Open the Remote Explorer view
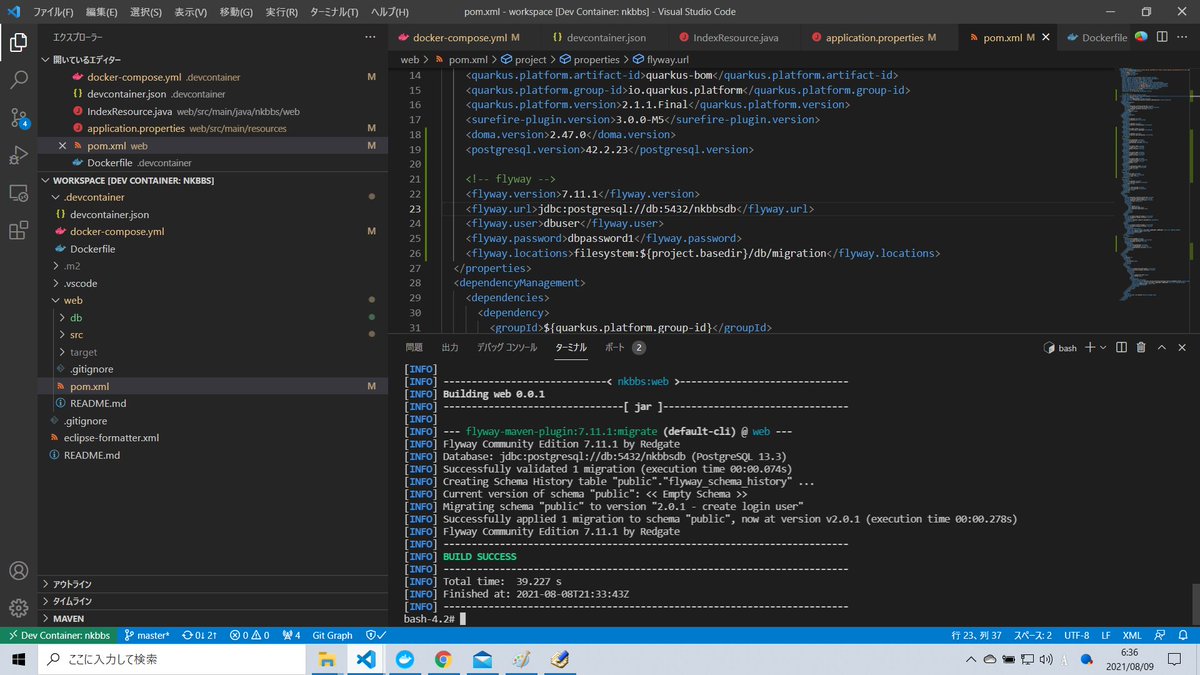Image resolution: width=1200 pixels, height=675 pixels. [18, 193]
